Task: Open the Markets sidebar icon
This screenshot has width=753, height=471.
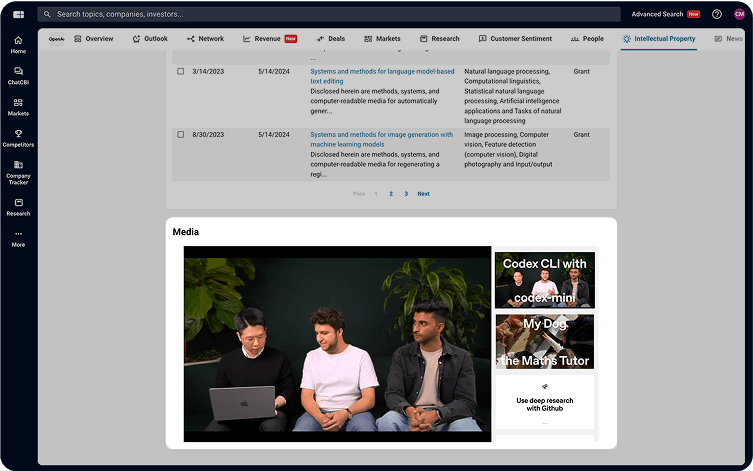Action: point(18,106)
